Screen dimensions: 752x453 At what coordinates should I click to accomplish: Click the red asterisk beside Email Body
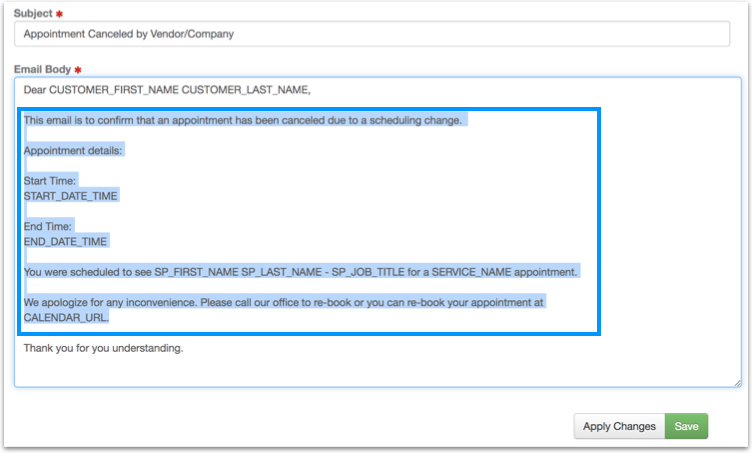(x=78, y=70)
